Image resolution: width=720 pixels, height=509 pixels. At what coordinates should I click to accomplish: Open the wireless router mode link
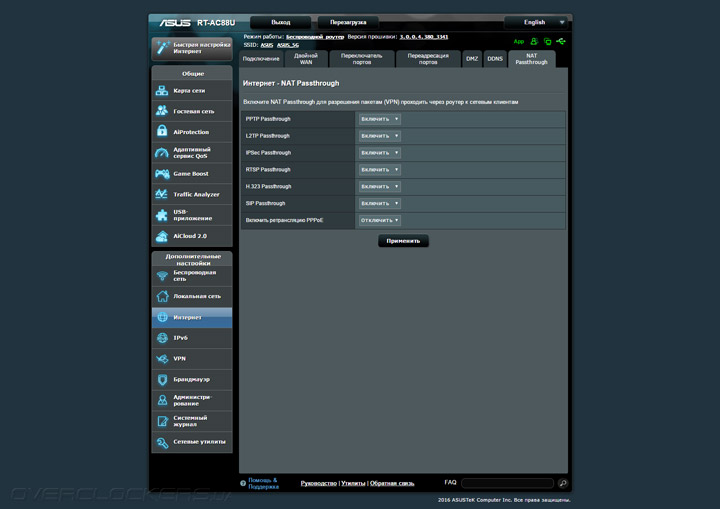click(x=315, y=37)
